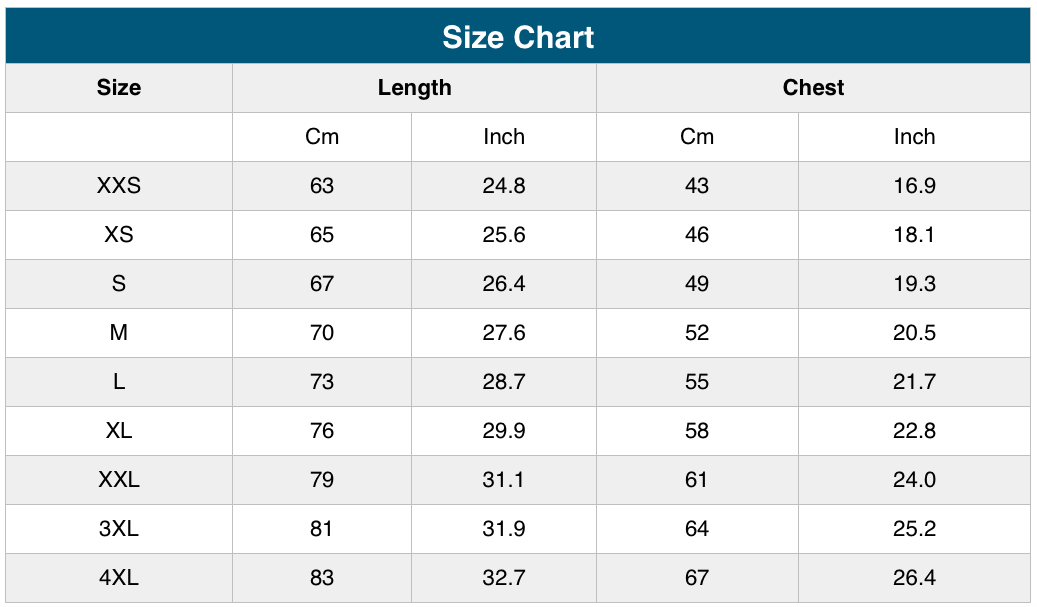Select the length value 70 cm
Image resolution: width=1037 pixels, height=607 pixels.
coord(322,333)
